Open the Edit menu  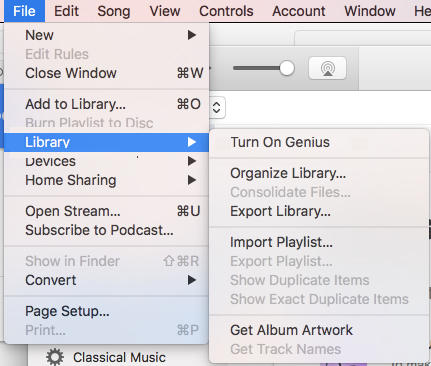click(66, 11)
